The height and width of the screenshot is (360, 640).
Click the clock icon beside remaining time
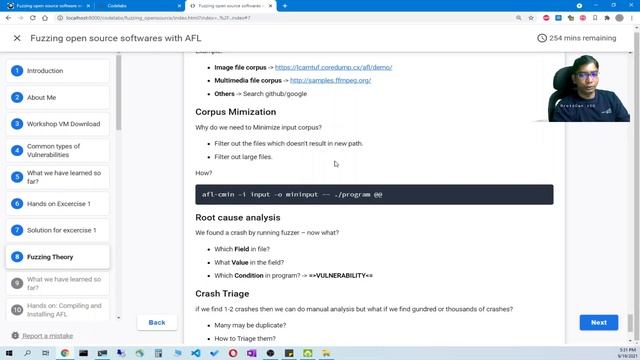542,38
